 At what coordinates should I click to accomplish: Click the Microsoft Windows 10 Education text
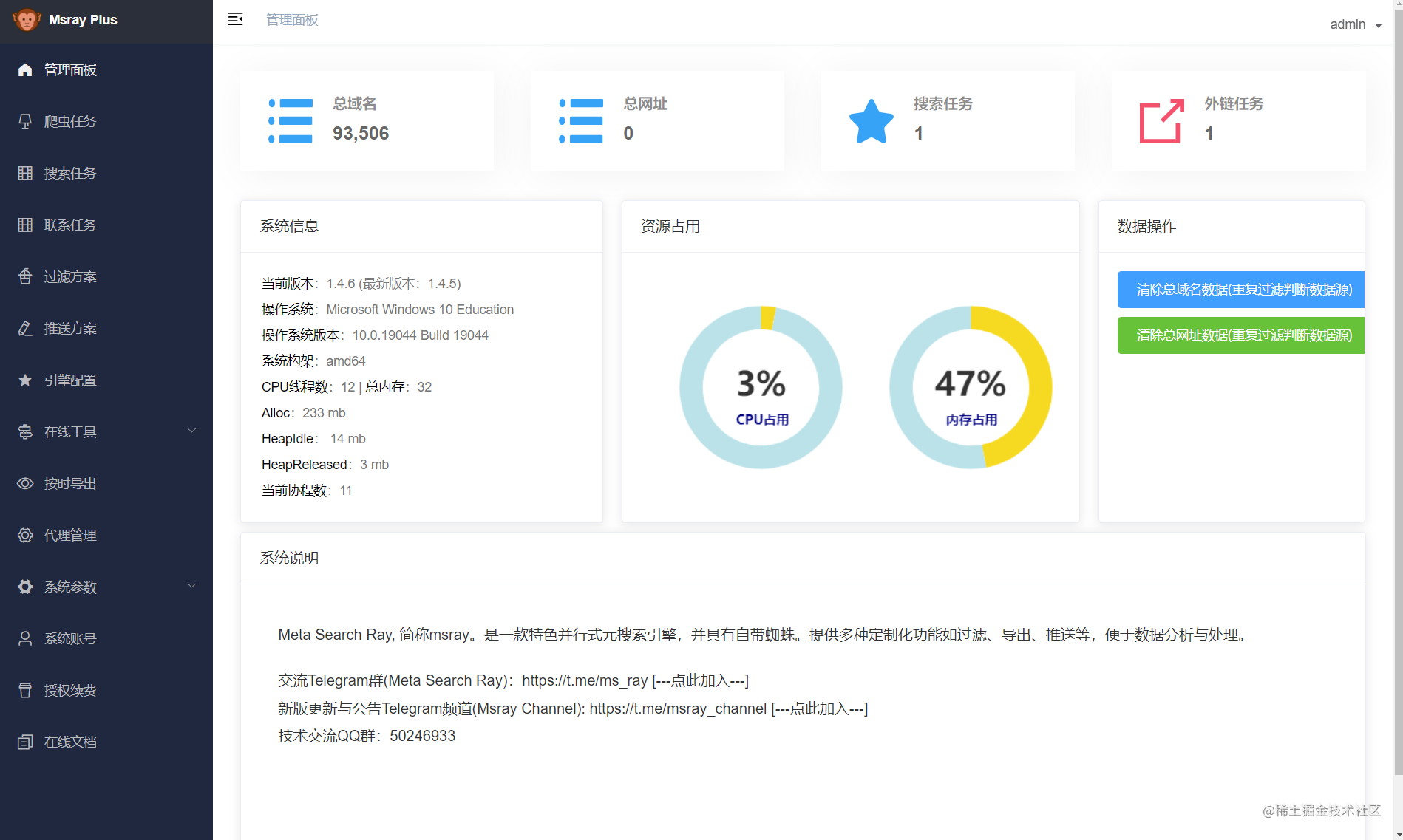pos(420,310)
